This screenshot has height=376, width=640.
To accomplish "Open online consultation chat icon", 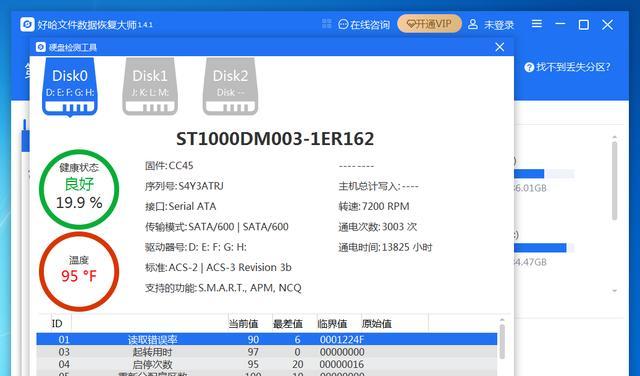I will (x=343, y=24).
